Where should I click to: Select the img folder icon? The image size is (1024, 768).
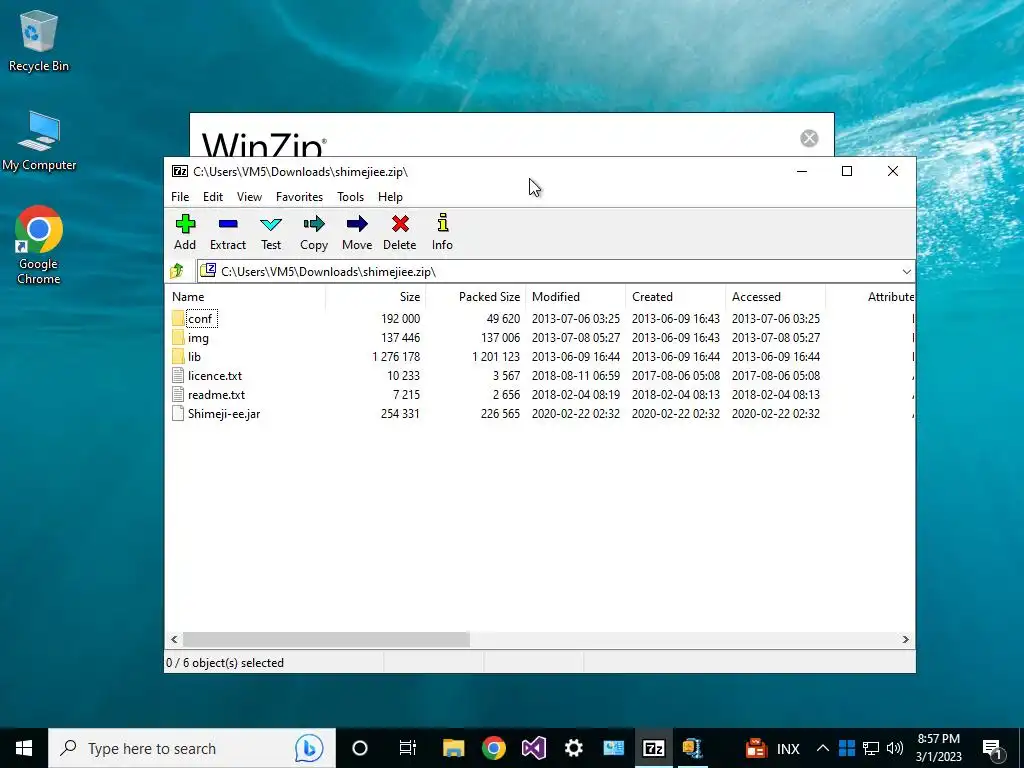click(x=178, y=338)
